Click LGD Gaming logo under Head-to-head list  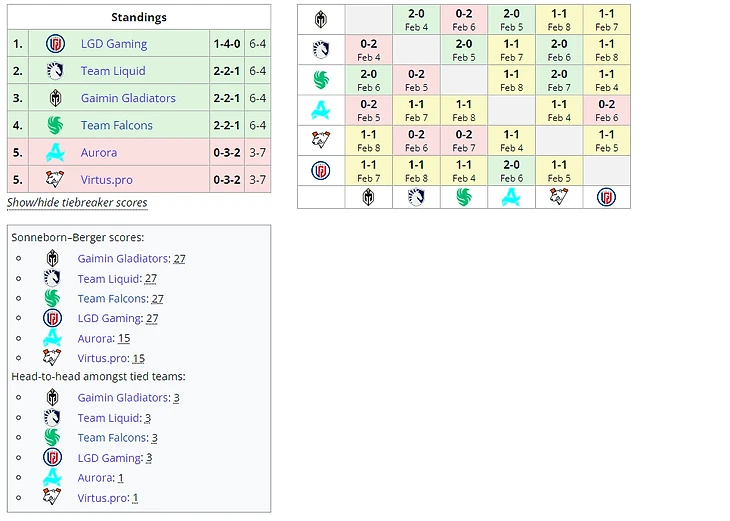(52, 458)
